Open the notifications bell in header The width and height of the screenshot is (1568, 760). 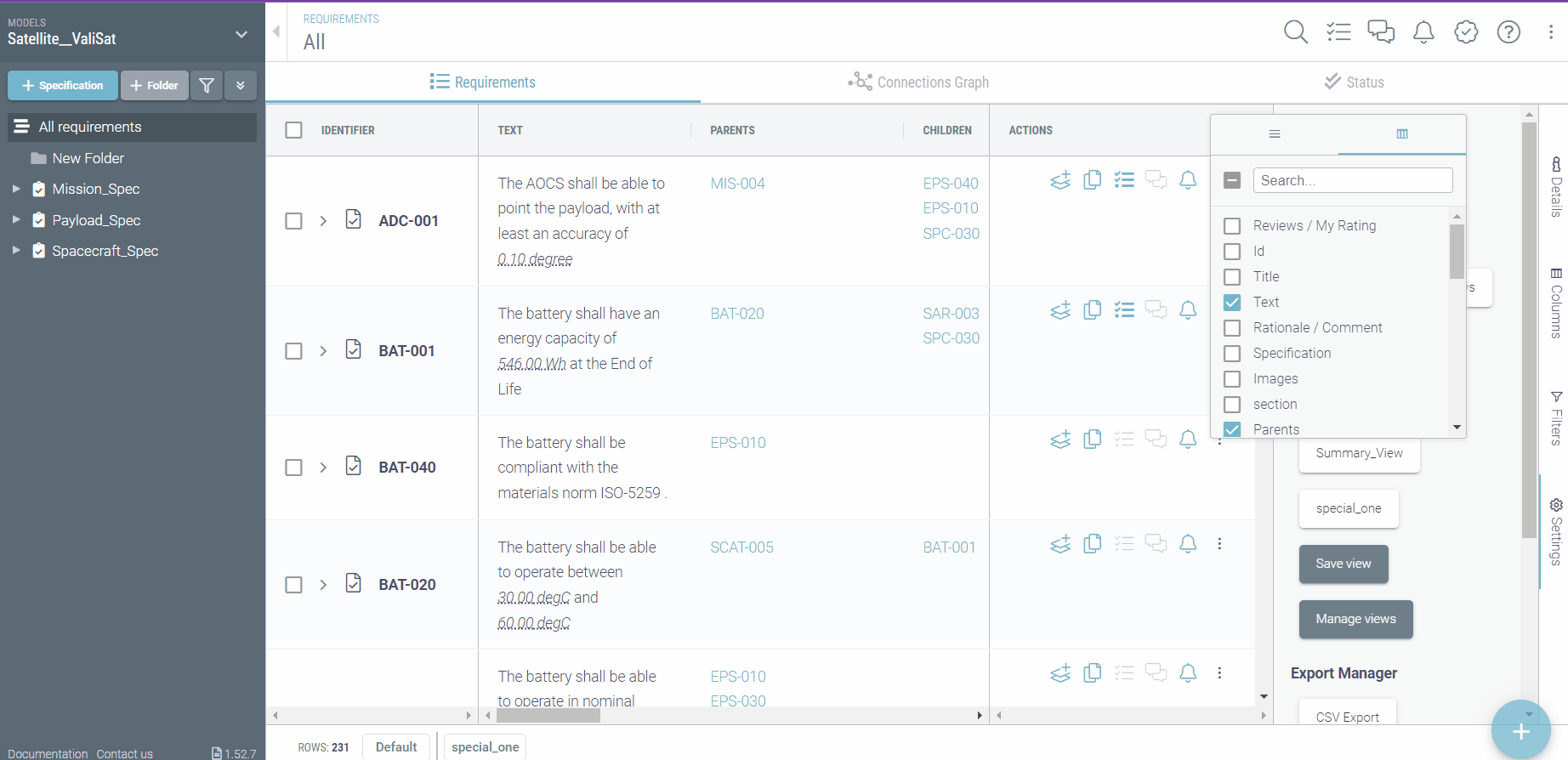(1423, 32)
